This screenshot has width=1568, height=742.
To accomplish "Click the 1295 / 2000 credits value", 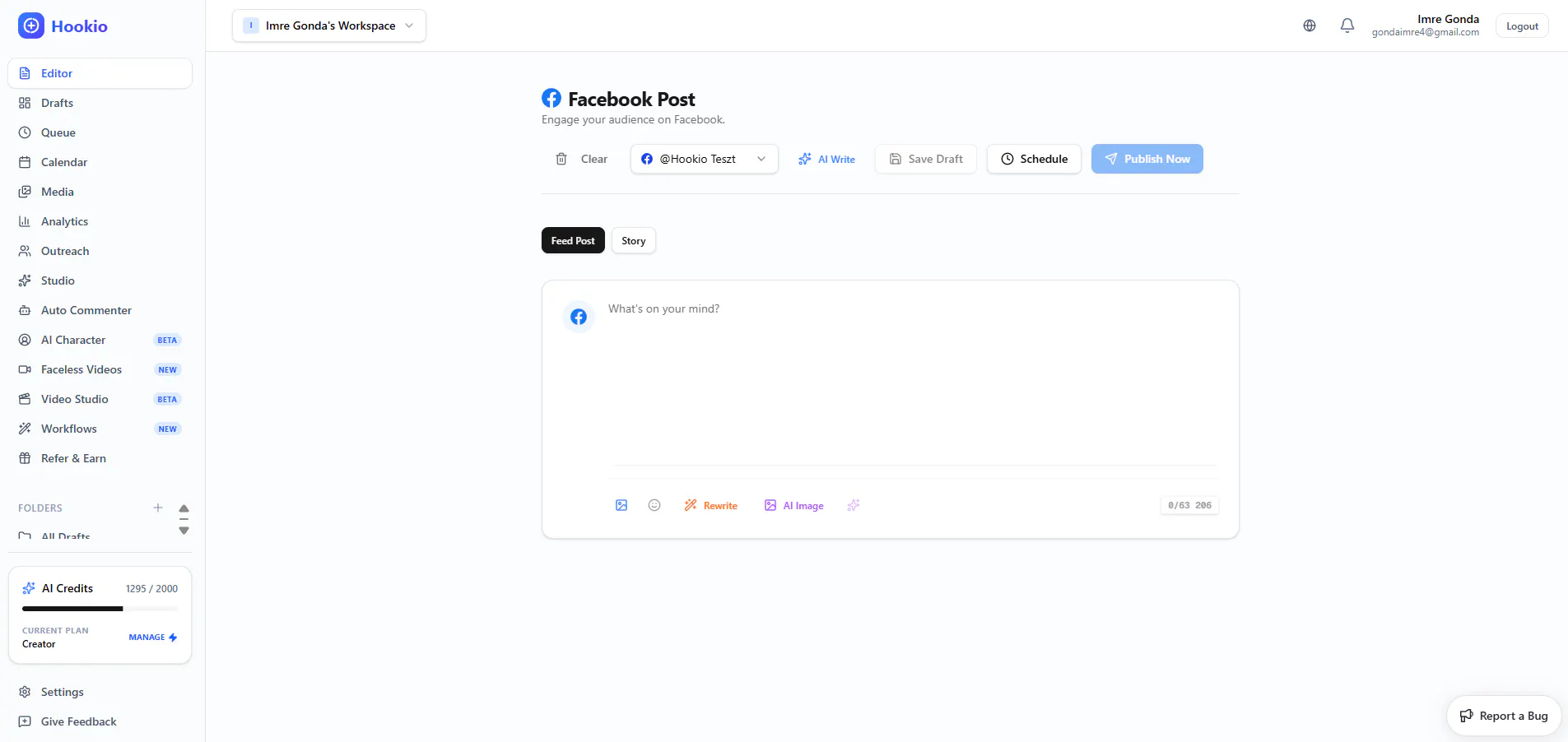I will [x=151, y=588].
